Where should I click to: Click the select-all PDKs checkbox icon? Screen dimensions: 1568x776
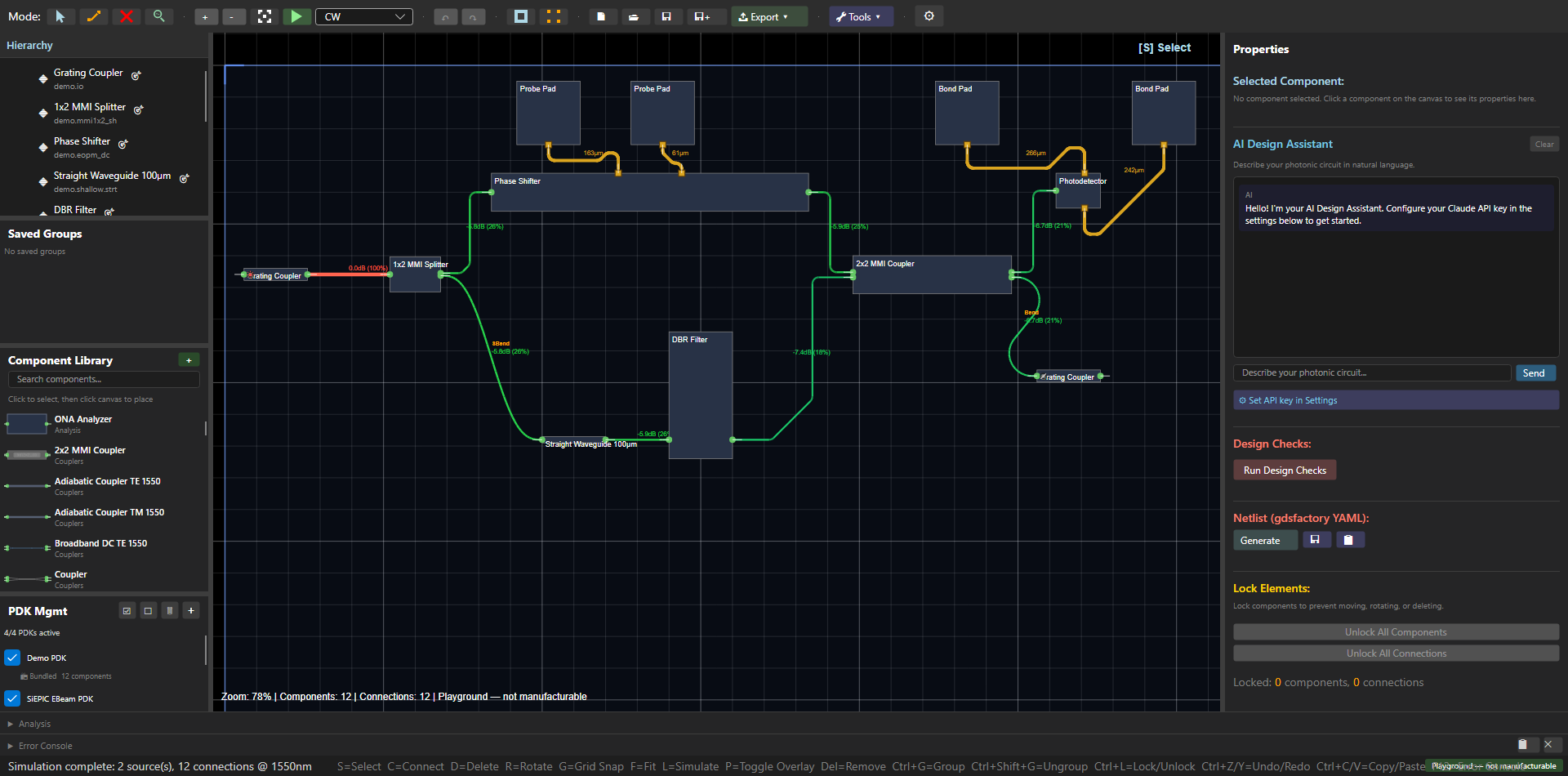click(127, 610)
